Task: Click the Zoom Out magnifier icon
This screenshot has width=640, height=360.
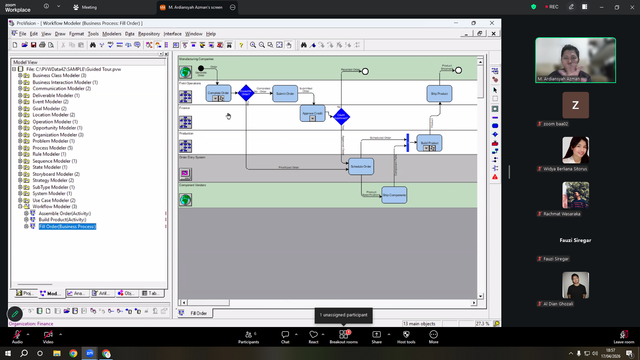Action: 262,45
